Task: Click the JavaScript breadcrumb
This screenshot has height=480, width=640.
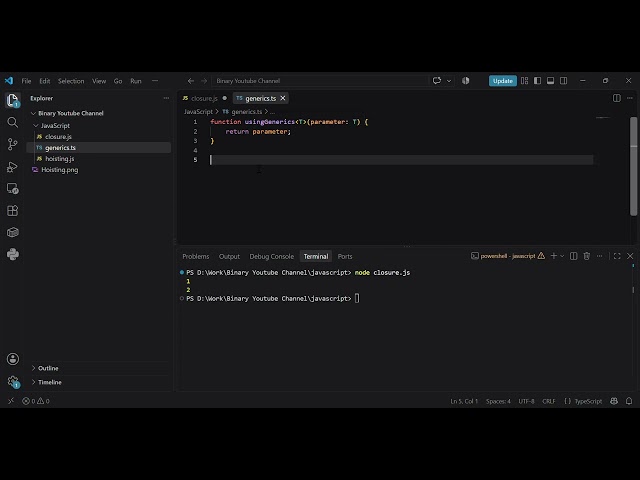Action: point(198,111)
